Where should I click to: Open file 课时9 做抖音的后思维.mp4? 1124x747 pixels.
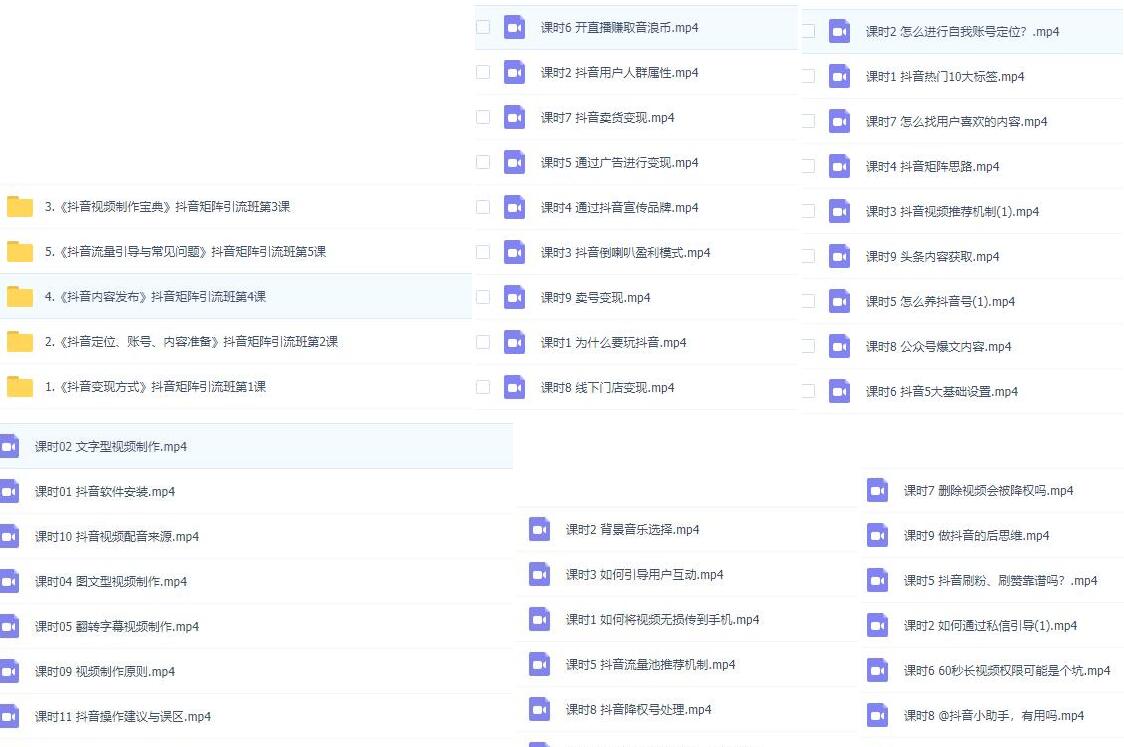pyautogui.click(x=976, y=536)
